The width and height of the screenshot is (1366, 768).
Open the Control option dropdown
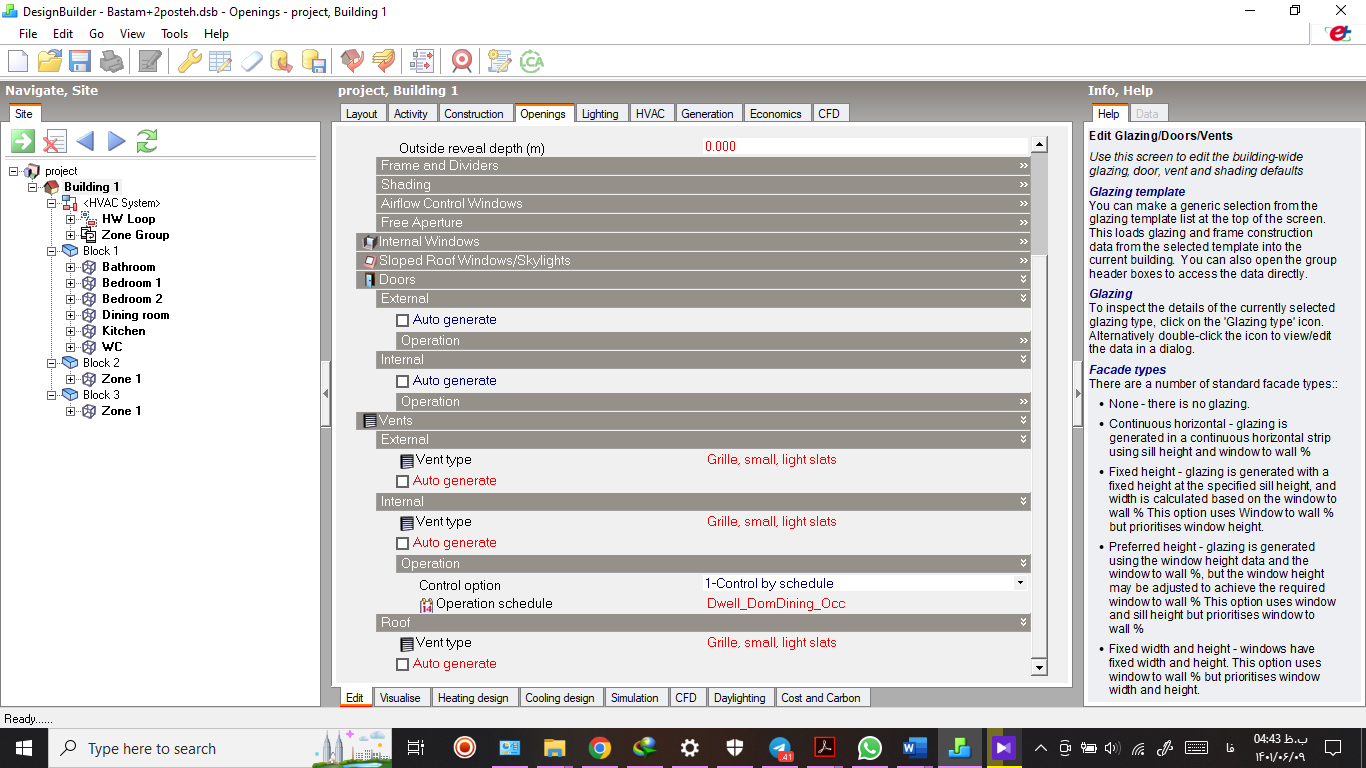(1020, 583)
